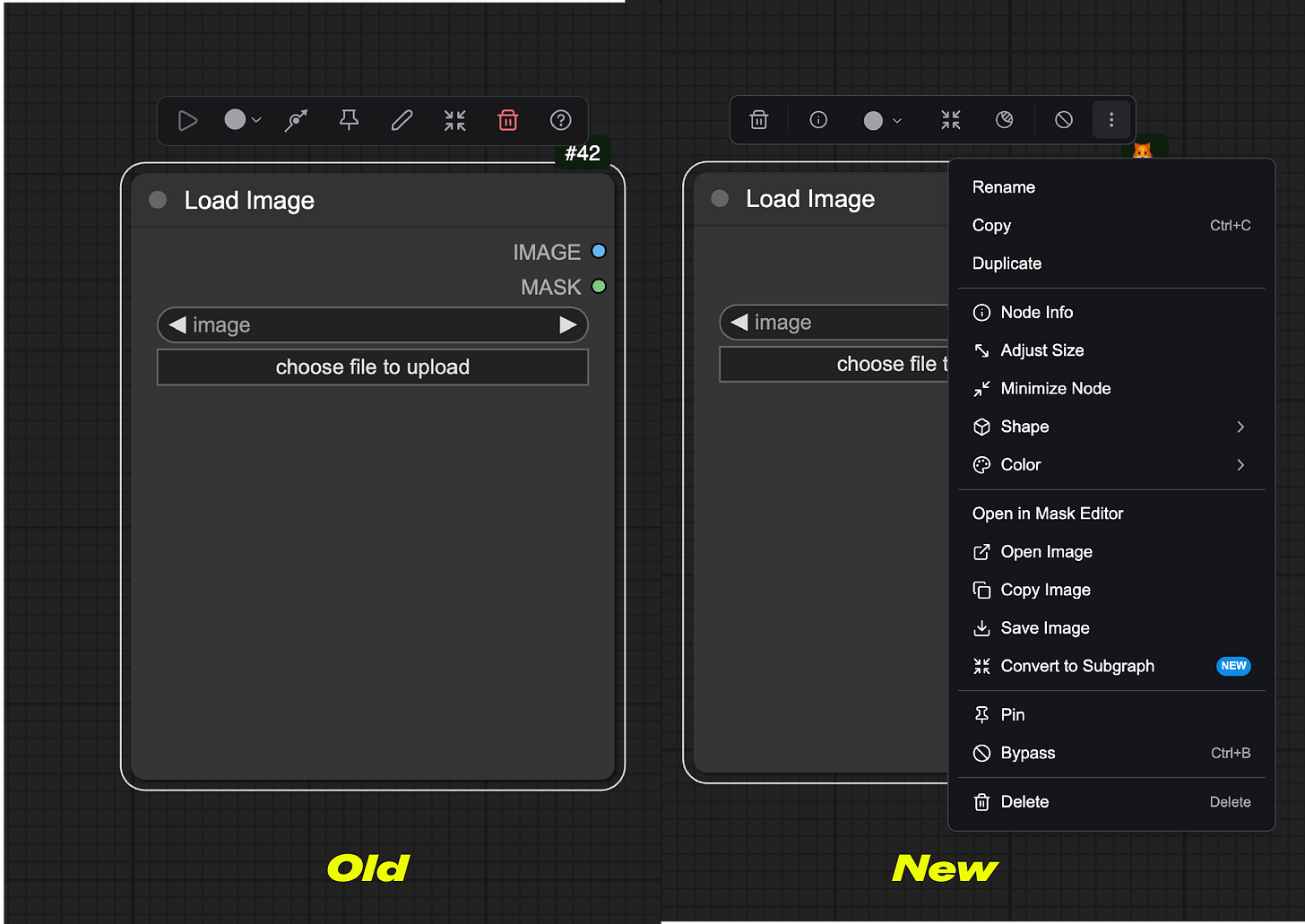
Task: Click left arrow of New node image selector
Action: tap(739, 322)
